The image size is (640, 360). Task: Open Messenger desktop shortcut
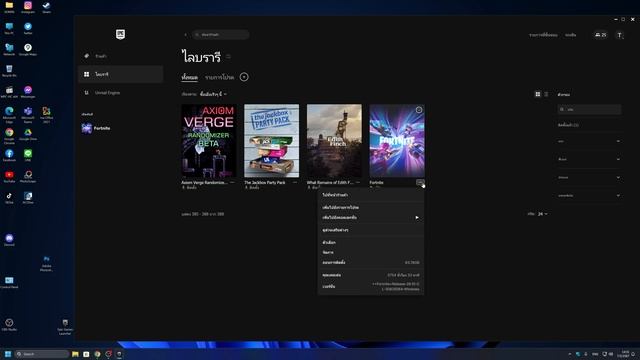click(28, 91)
